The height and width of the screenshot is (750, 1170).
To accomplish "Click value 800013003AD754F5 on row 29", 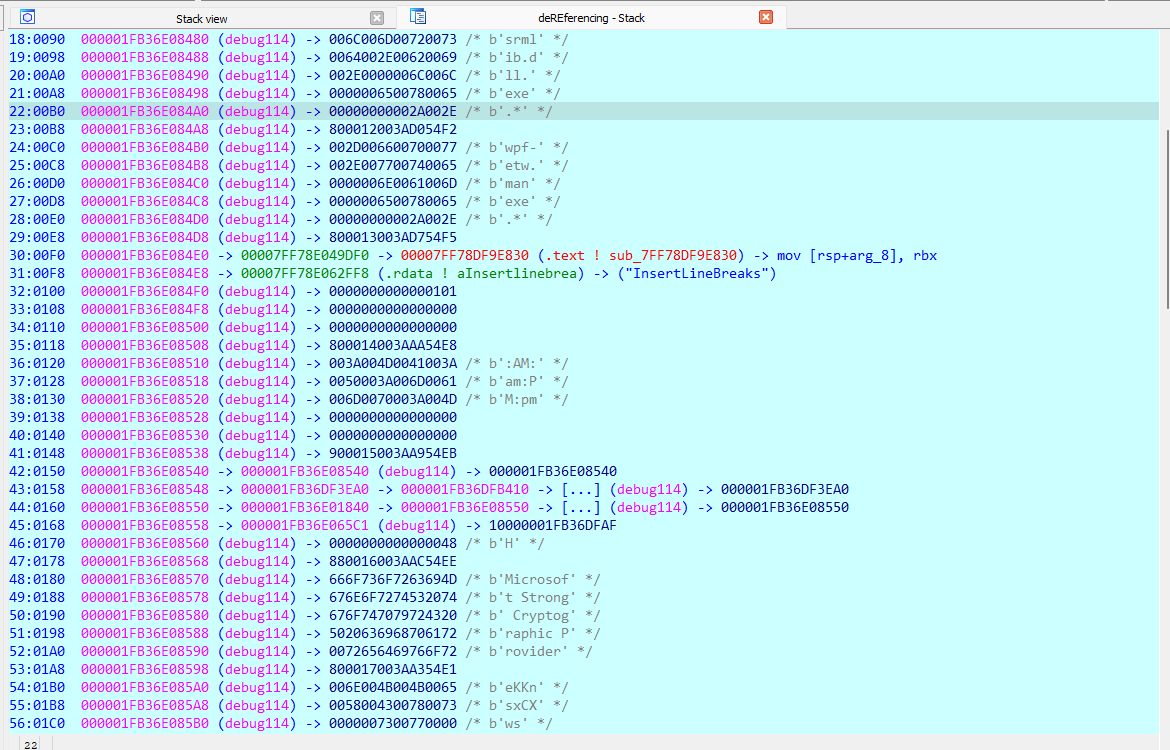I will coord(392,237).
